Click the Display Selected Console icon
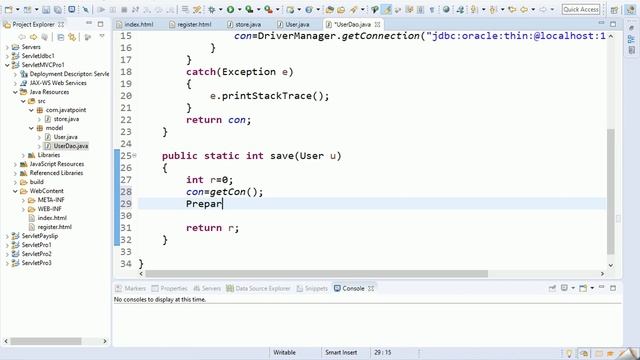The height and width of the screenshot is (360, 640). [564, 288]
